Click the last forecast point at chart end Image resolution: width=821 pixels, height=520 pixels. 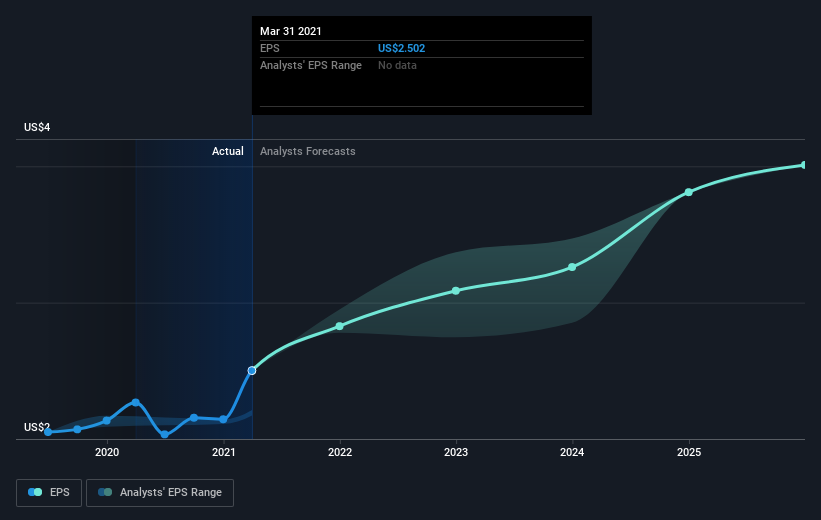(804, 165)
